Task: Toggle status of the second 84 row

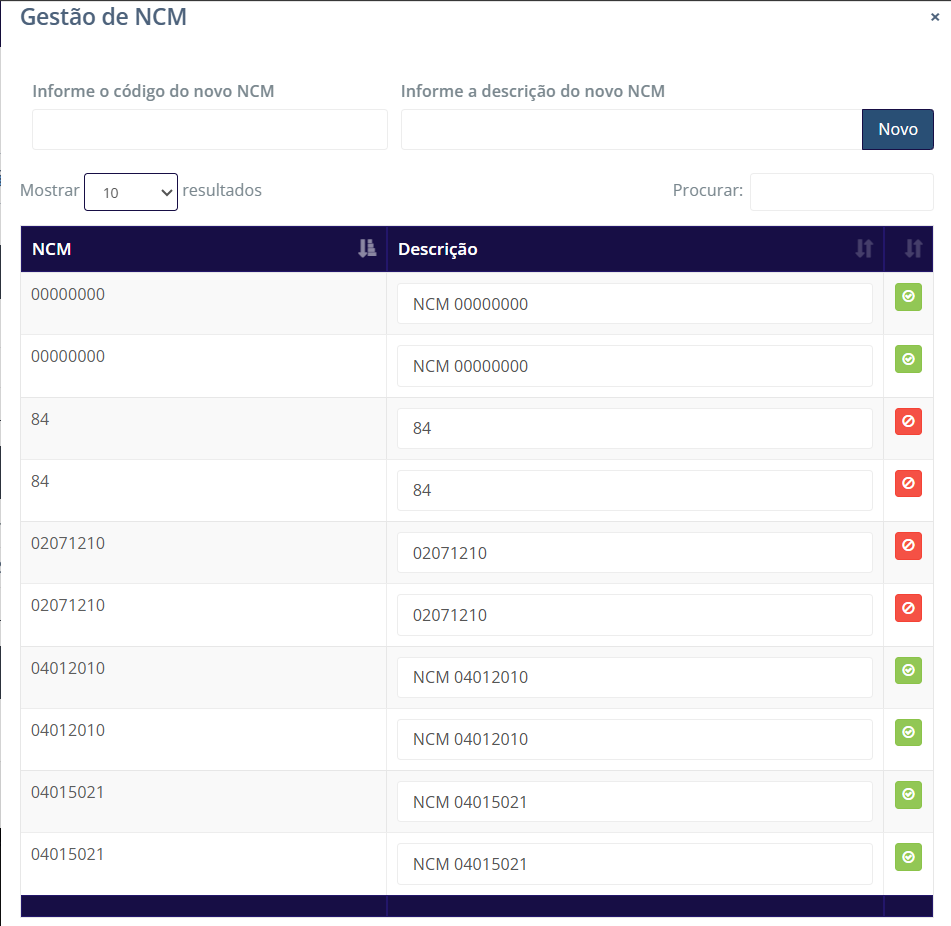Action: (908, 484)
